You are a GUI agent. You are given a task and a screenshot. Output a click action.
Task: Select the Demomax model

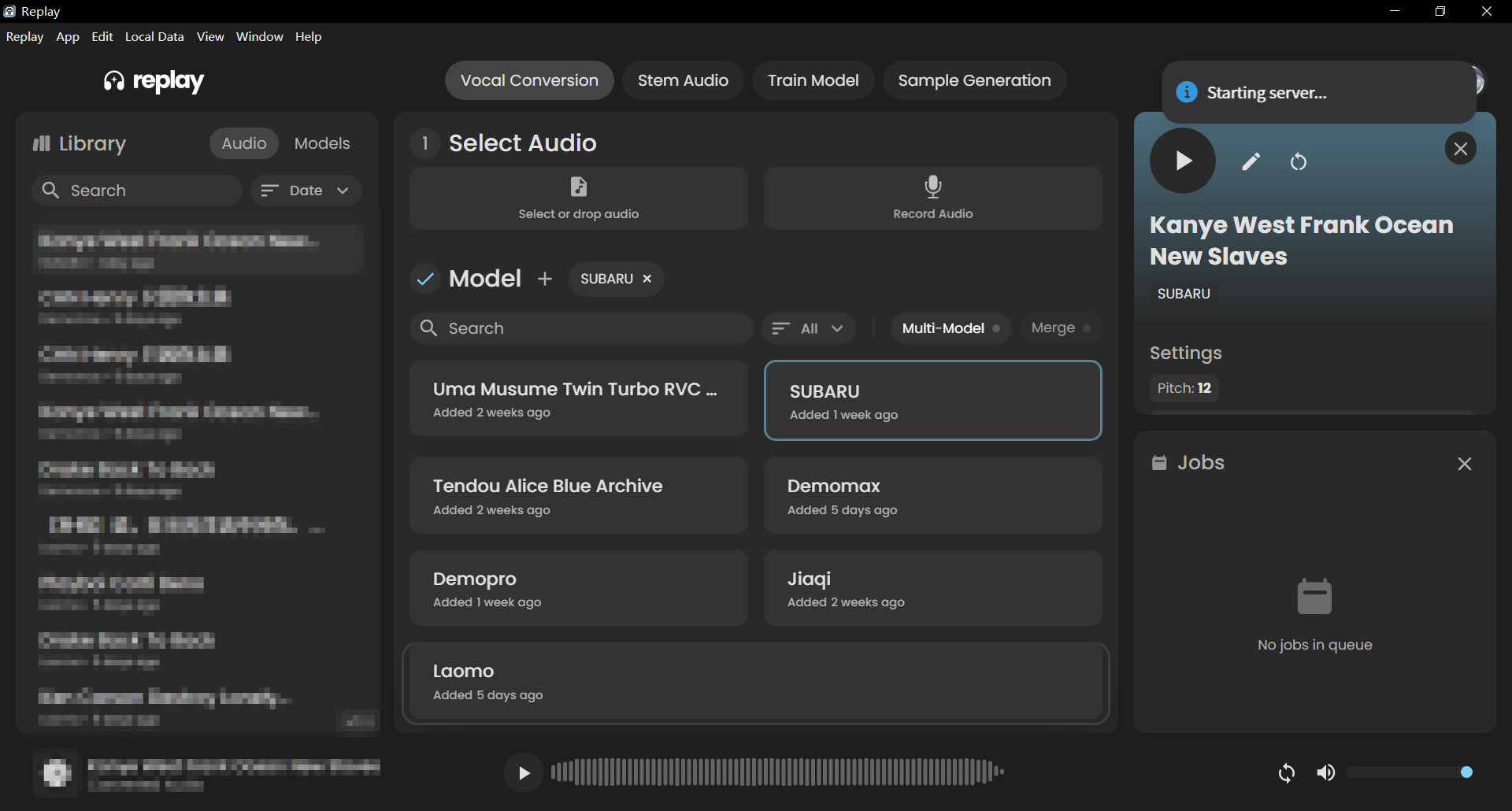pyautogui.click(x=932, y=496)
